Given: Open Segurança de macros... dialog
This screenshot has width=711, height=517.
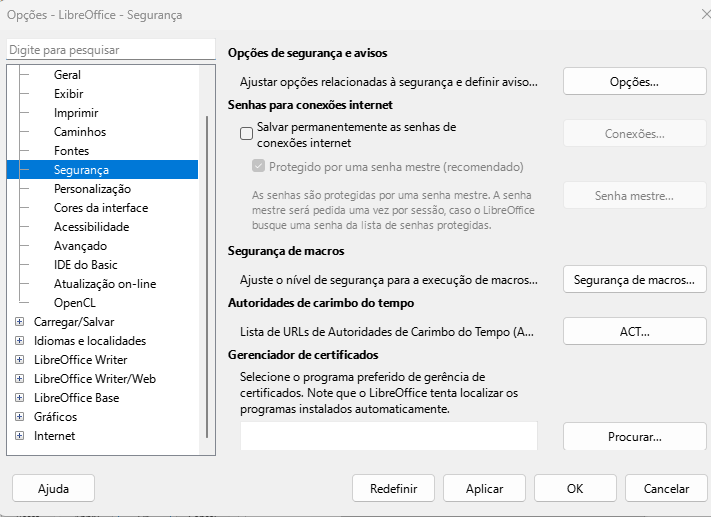Looking at the screenshot, I should 634,279.
